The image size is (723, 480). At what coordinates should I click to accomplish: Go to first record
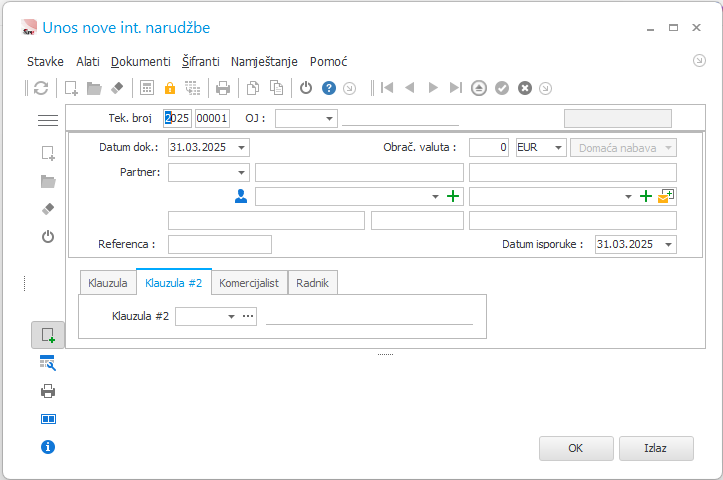[x=387, y=88]
